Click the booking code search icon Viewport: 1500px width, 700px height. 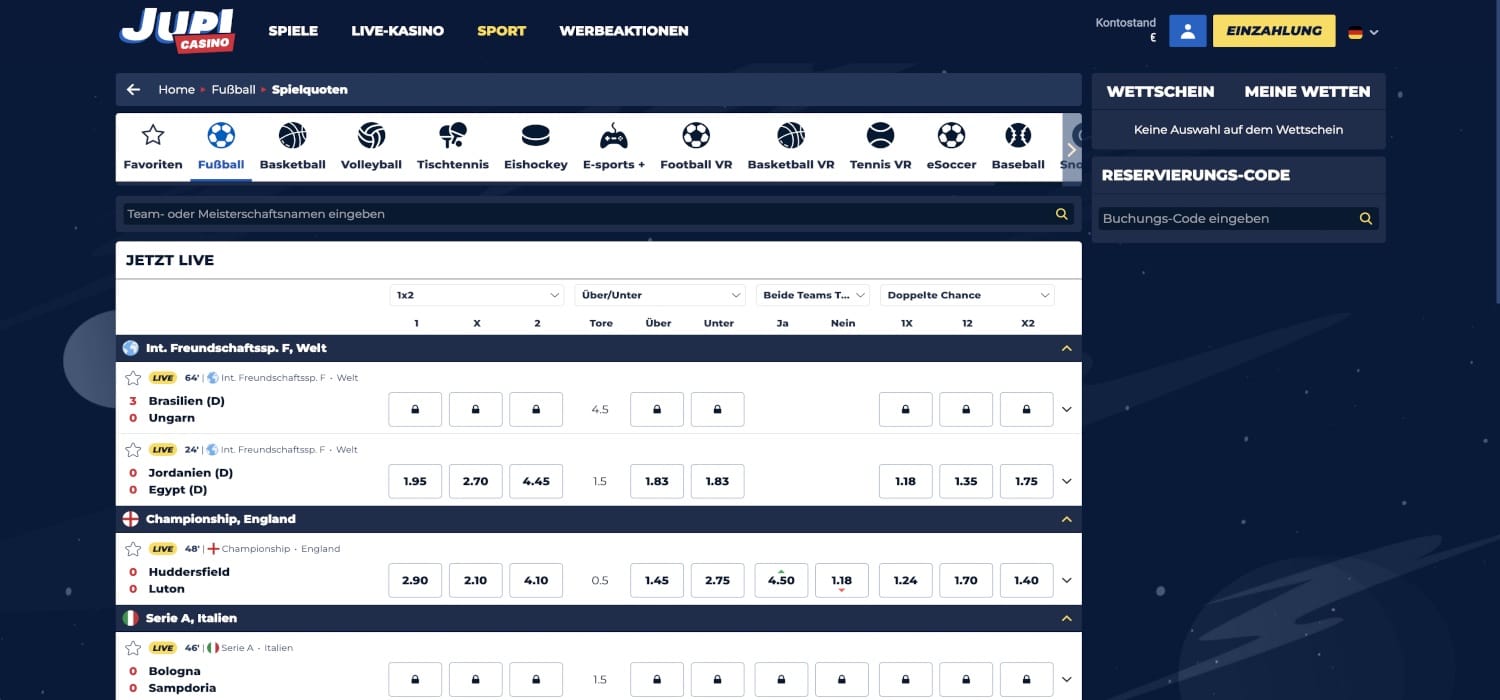[x=1365, y=218]
